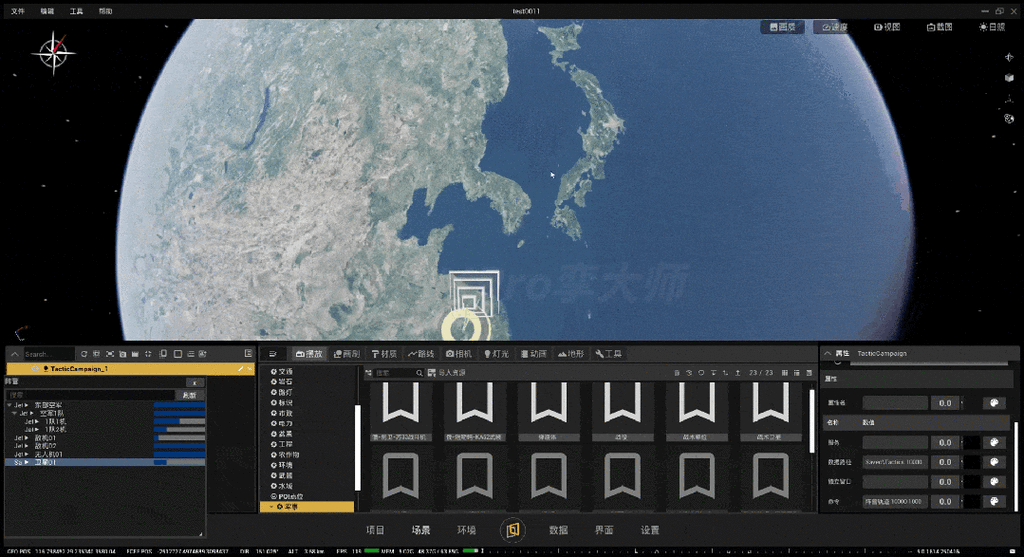
Task: Switch to the 摆放 tab
Action: pyautogui.click(x=310, y=354)
